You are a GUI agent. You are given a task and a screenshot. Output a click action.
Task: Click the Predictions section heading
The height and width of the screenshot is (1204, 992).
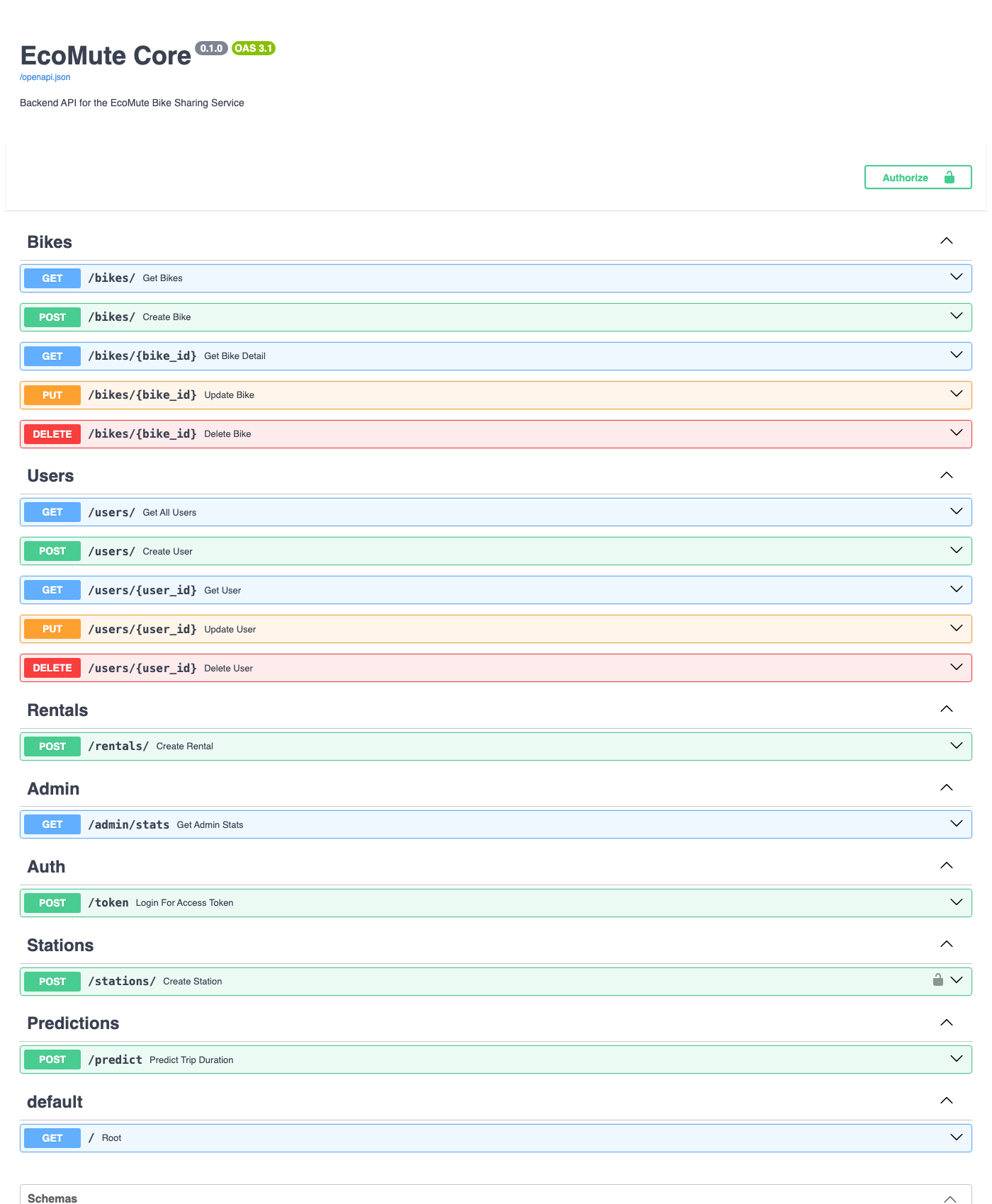(73, 1023)
